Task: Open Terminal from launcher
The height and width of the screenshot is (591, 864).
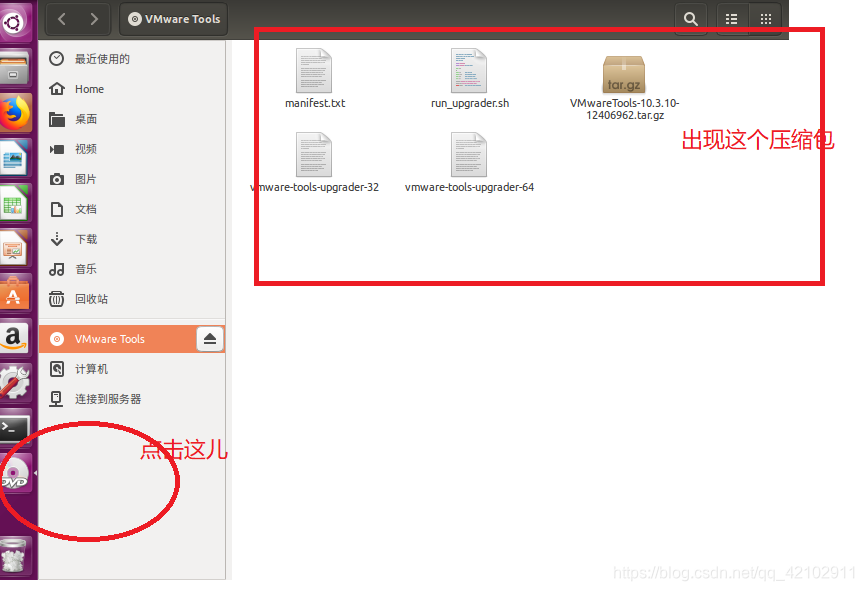Action: pos(15,427)
